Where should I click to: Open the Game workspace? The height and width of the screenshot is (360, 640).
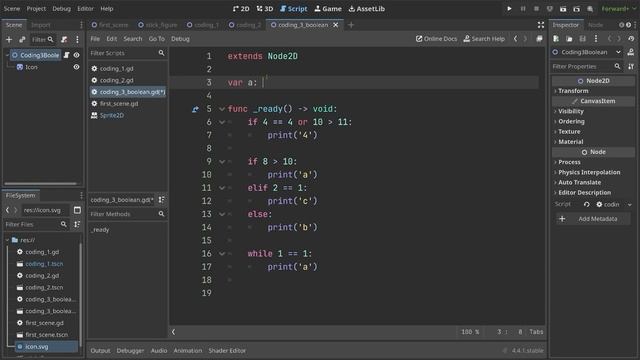[x=328, y=9]
